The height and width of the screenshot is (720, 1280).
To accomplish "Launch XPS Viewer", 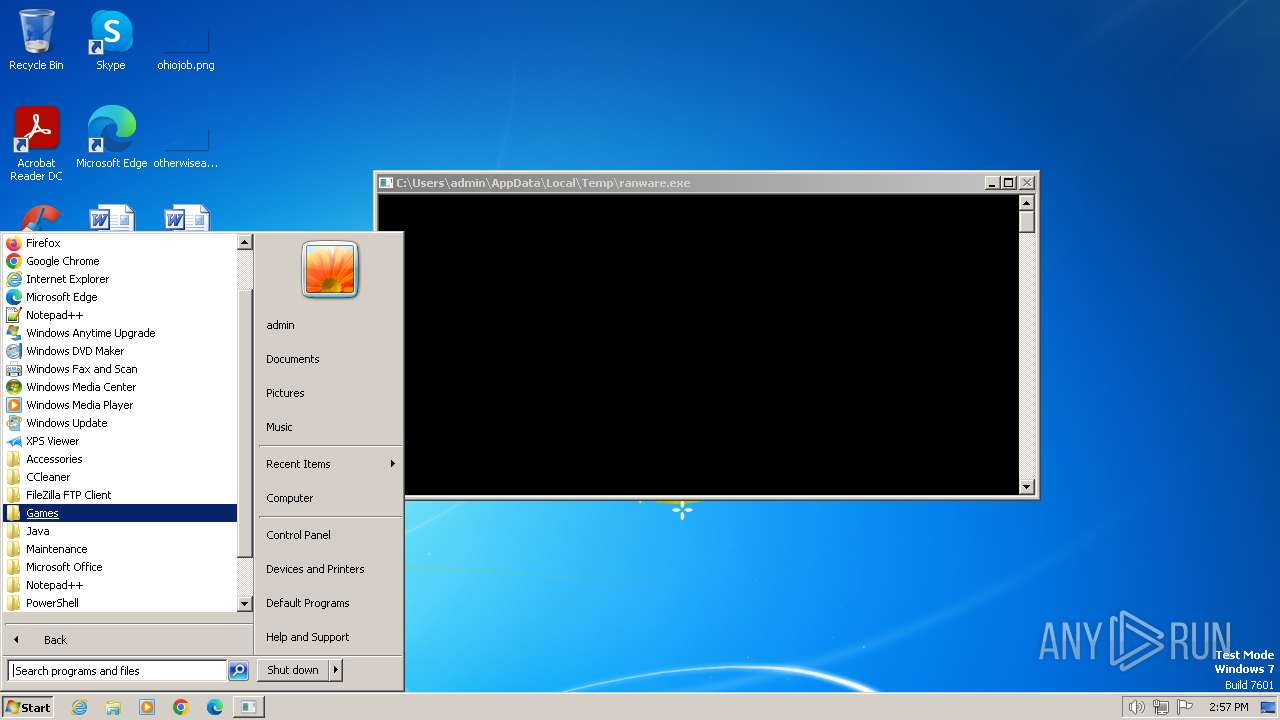I will (120, 441).
